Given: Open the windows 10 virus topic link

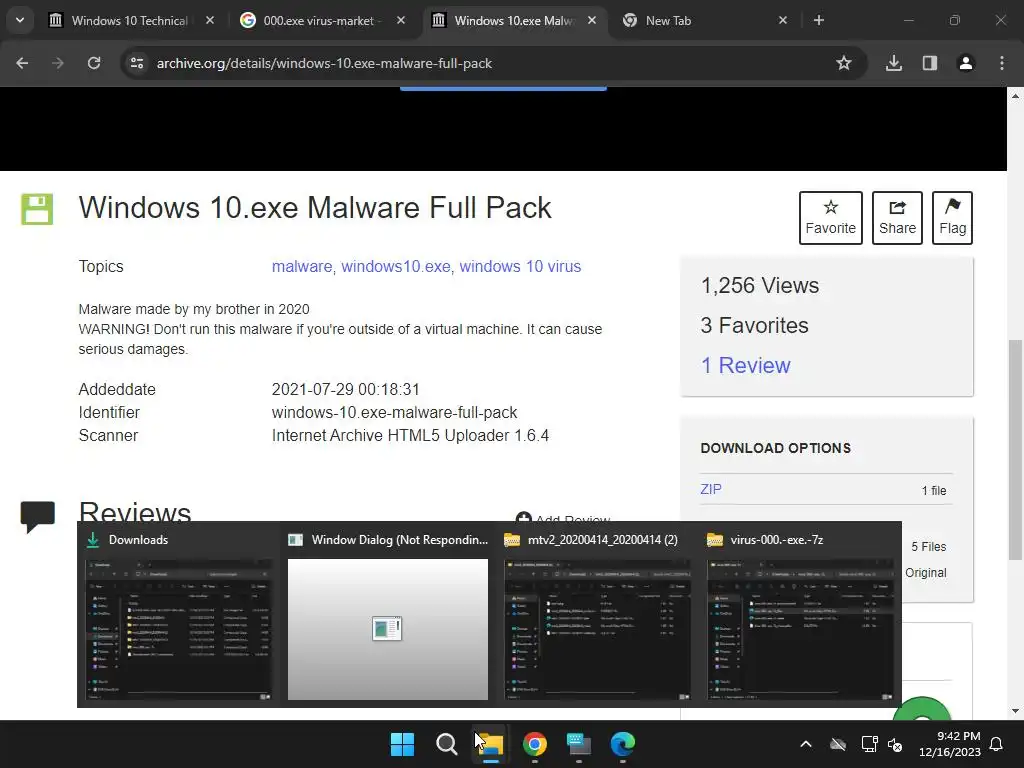Looking at the screenshot, I should point(520,266).
